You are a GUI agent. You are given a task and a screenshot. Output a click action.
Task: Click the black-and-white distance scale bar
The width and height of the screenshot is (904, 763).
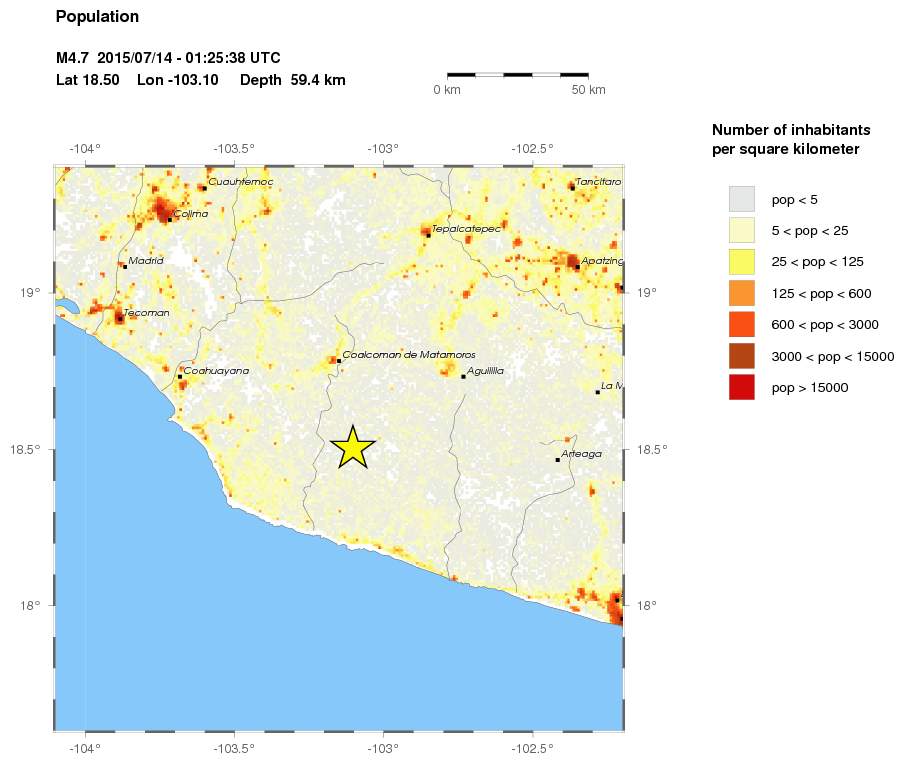(518, 74)
